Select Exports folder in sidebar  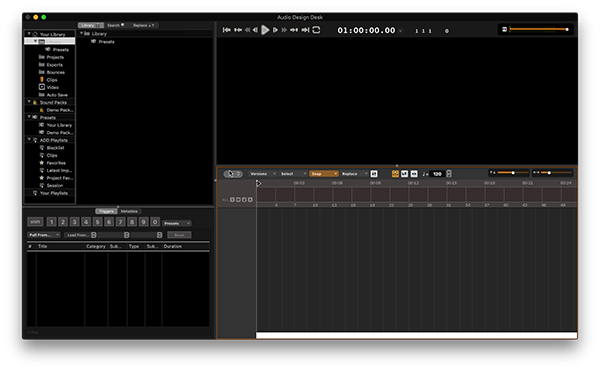tap(54, 65)
